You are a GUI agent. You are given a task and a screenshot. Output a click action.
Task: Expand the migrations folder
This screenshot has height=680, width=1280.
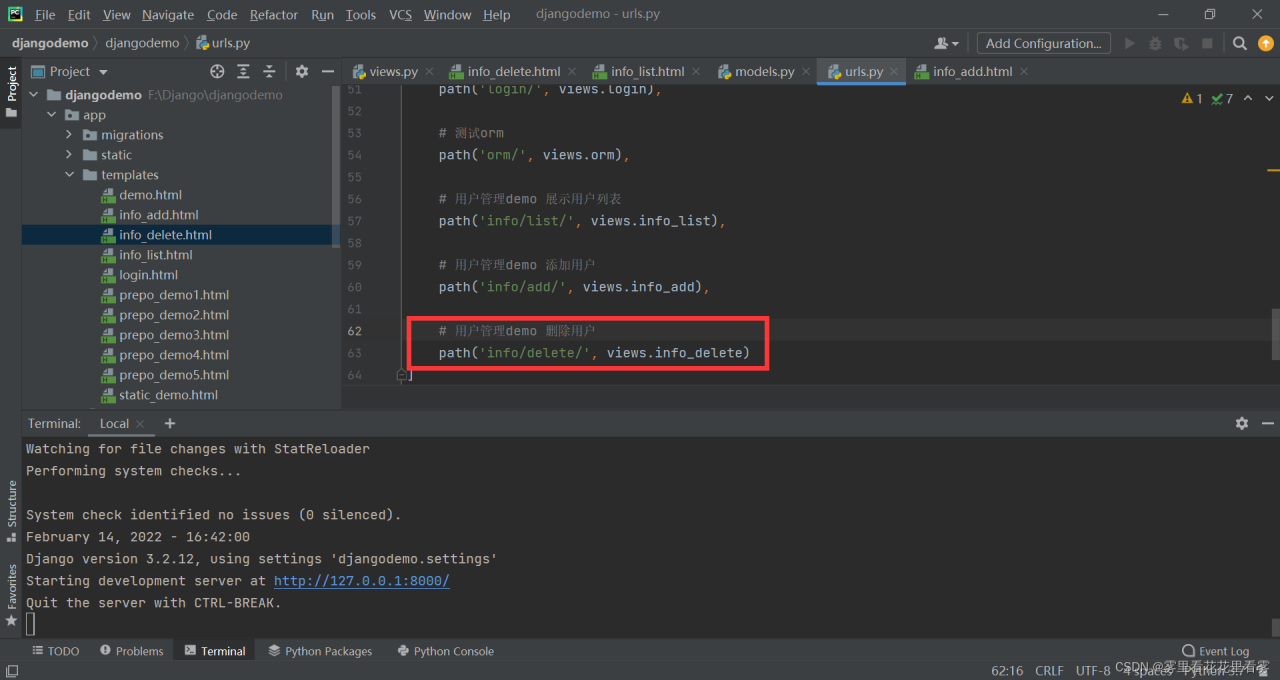[x=69, y=135]
